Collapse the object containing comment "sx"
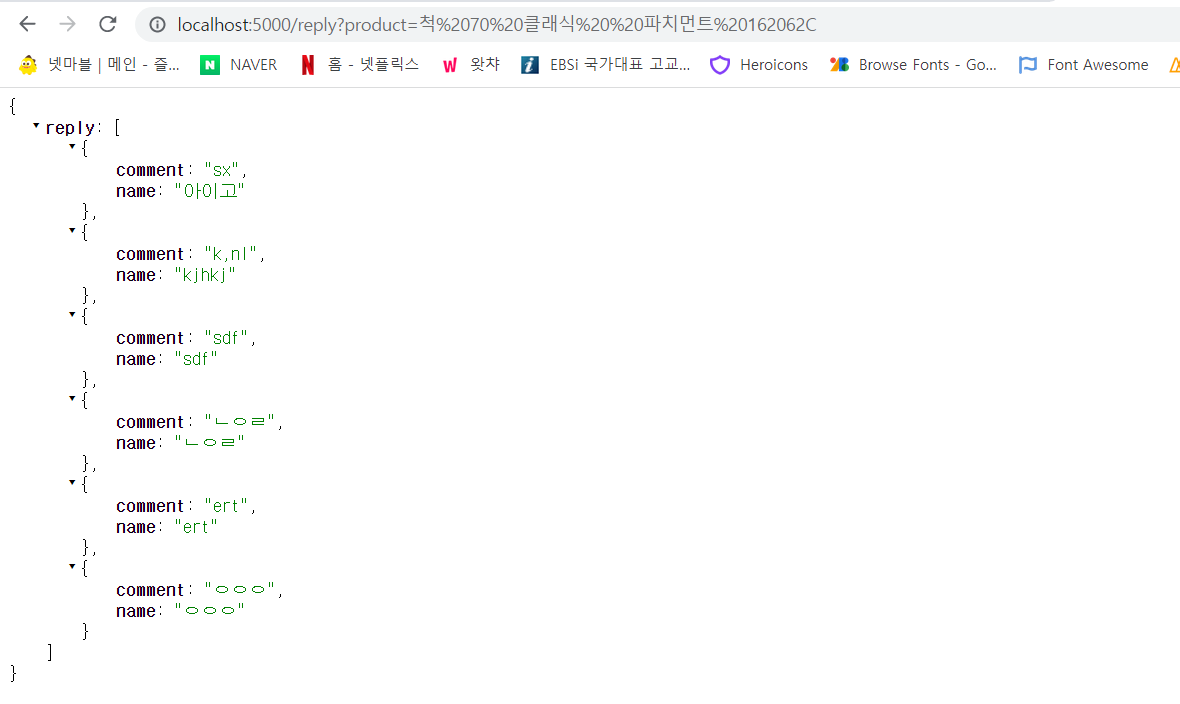This screenshot has height=704, width=1180. pos(72,146)
